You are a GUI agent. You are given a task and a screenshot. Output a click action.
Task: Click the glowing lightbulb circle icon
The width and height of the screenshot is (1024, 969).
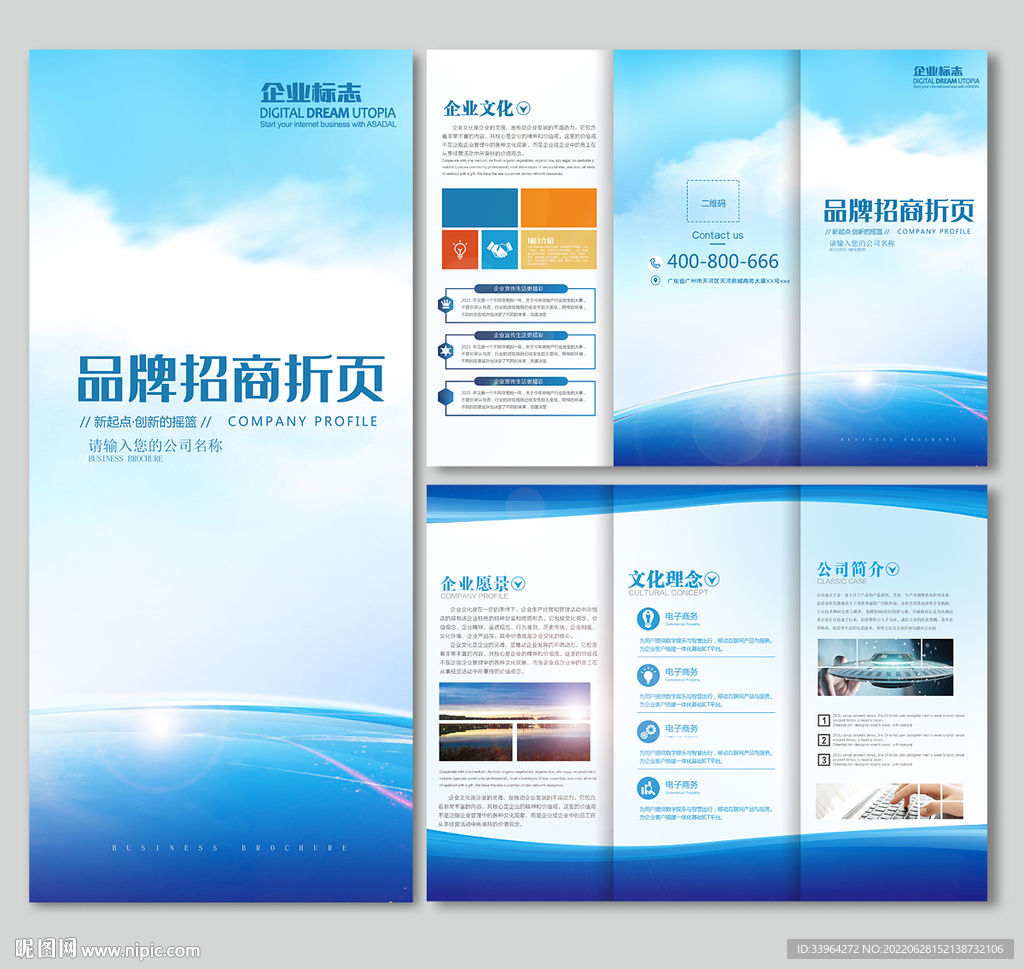click(648, 675)
